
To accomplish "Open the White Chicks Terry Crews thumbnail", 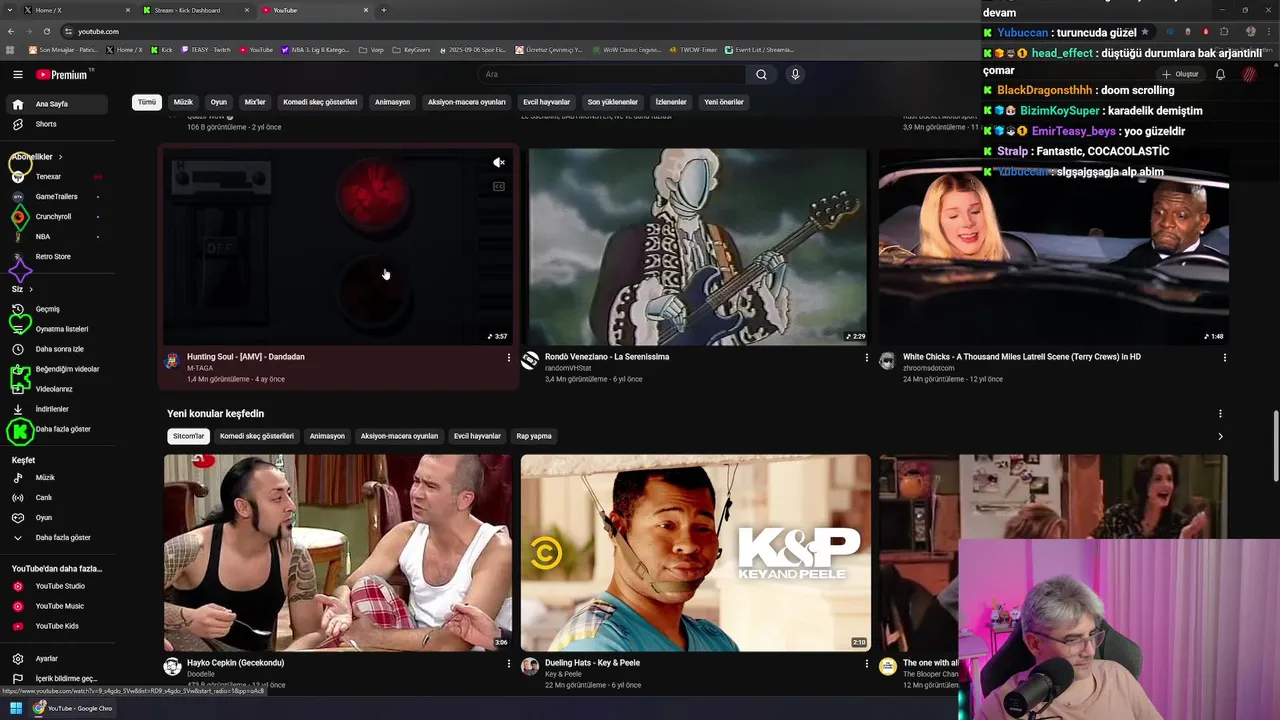I will point(1054,247).
